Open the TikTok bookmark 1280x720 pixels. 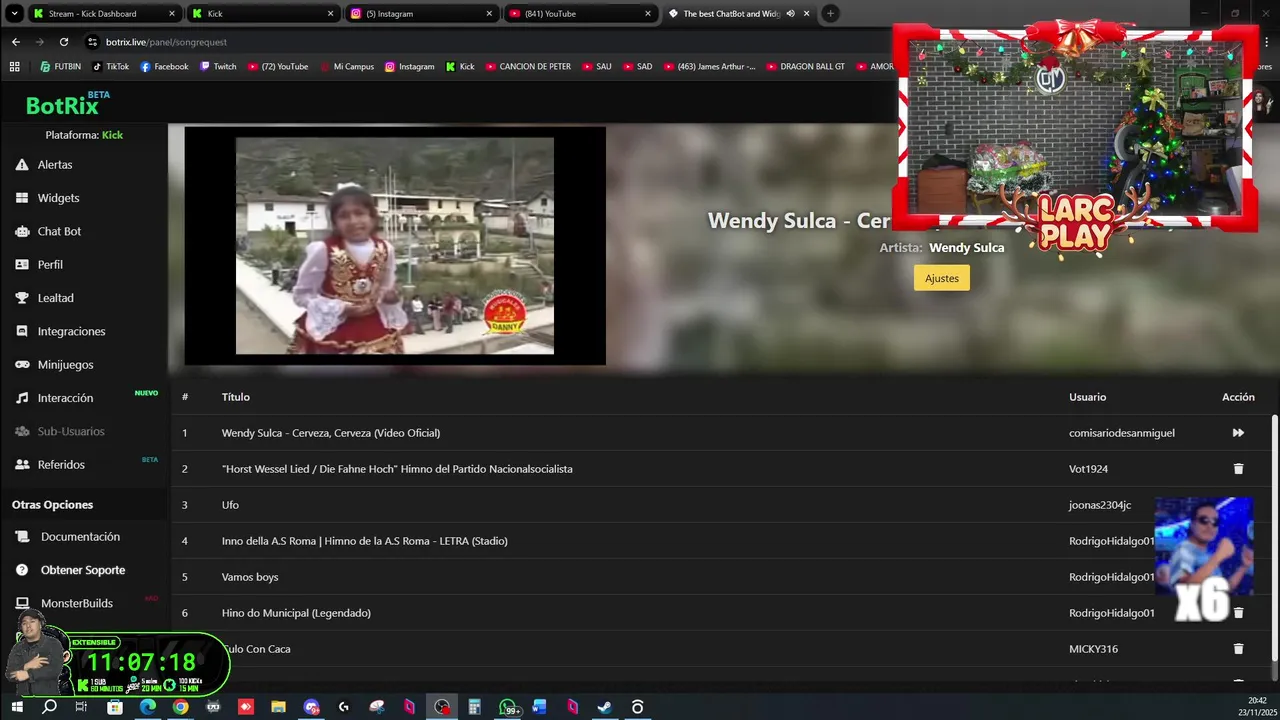coord(110,67)
